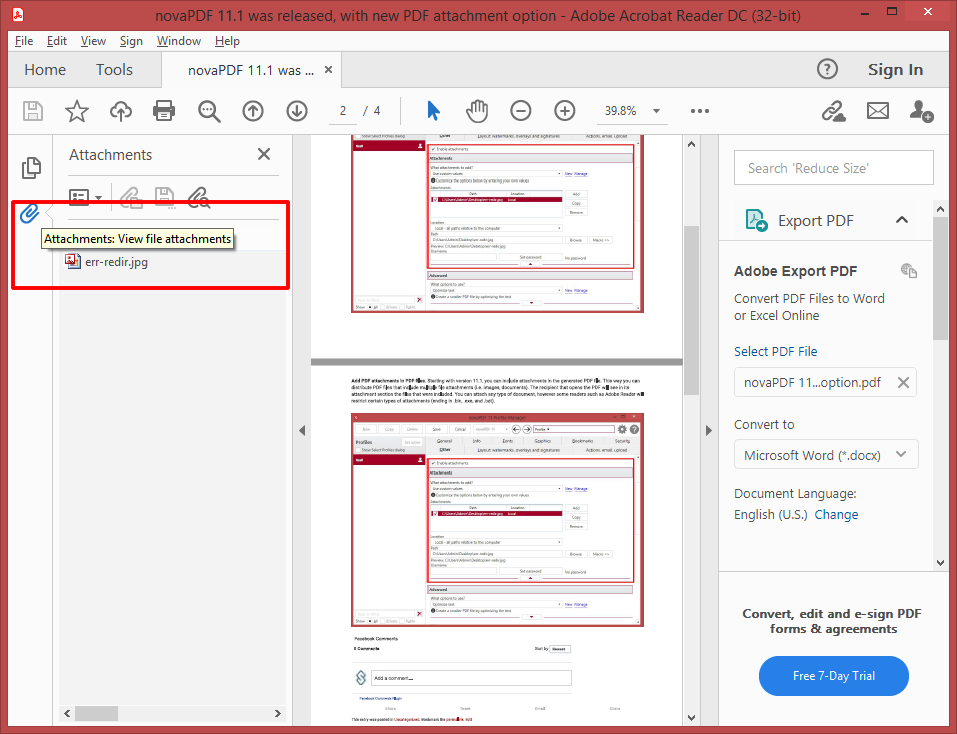Click the 39.8% zoom value field
The width and height of the screenshot is (957, 734).
click(x=621, y=111)
